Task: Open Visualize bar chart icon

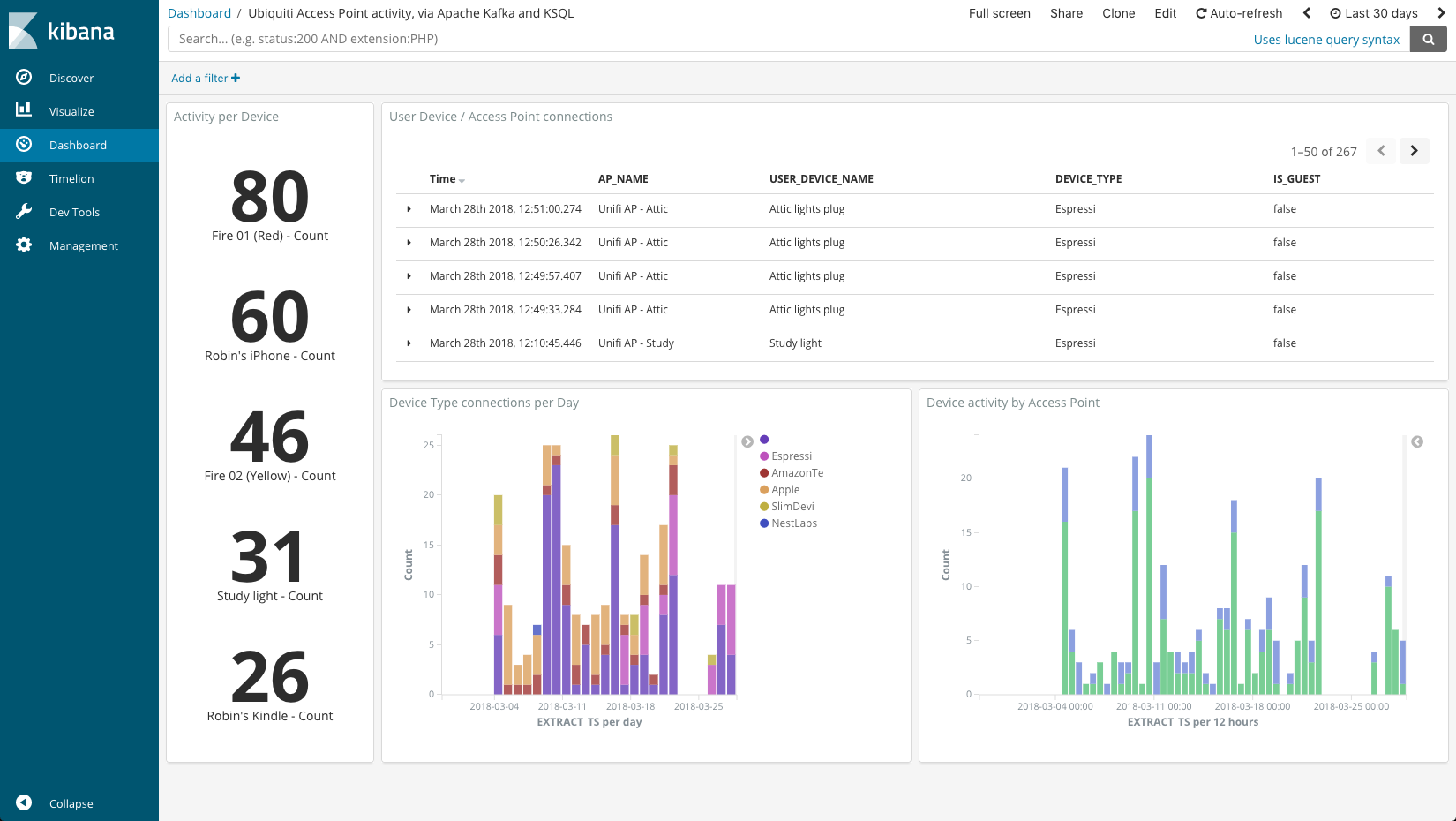Action: click(x=24, y=110)
